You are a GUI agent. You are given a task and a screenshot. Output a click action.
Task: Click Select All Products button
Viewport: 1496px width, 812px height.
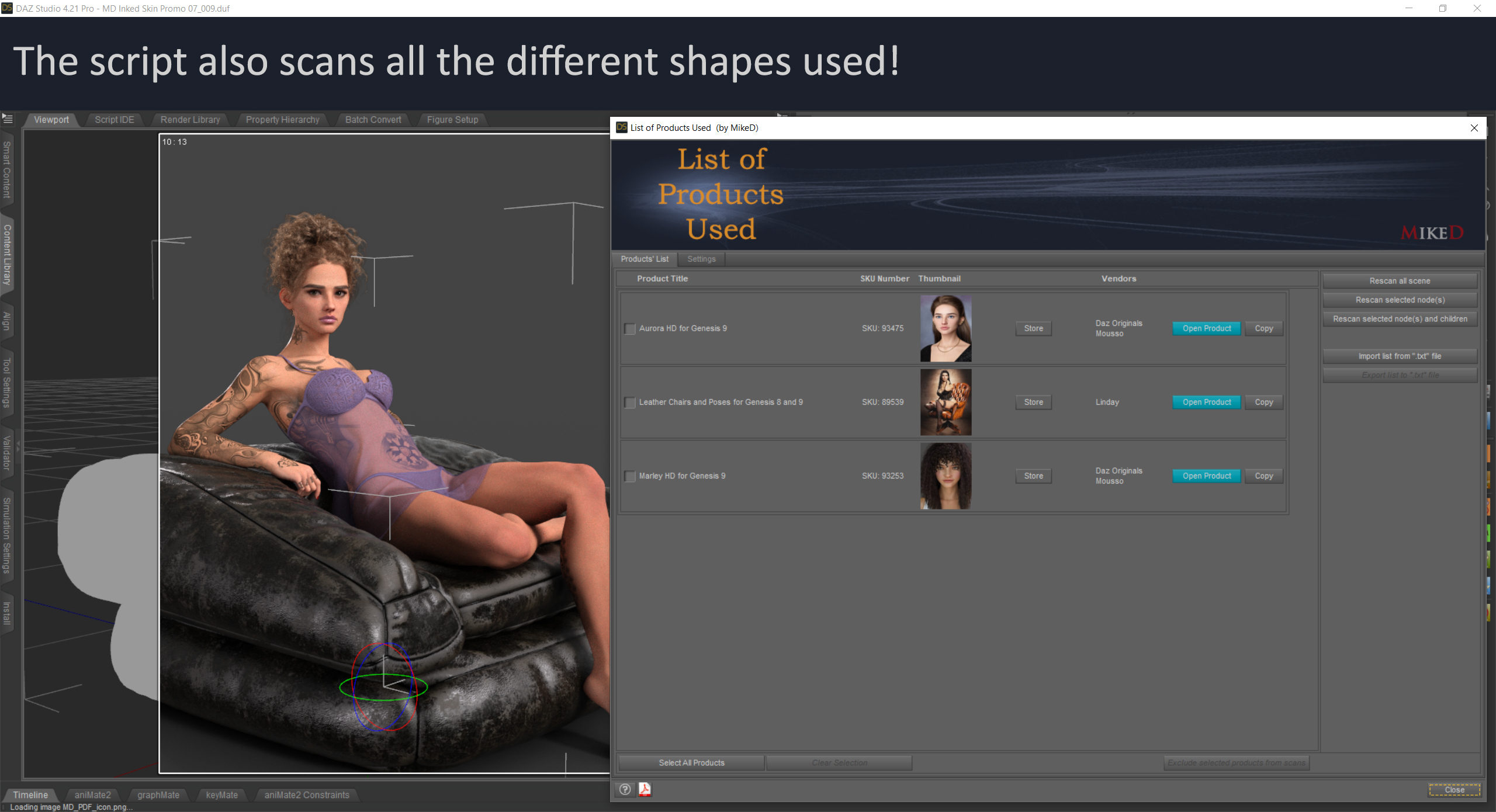click(x=691, y=763)
